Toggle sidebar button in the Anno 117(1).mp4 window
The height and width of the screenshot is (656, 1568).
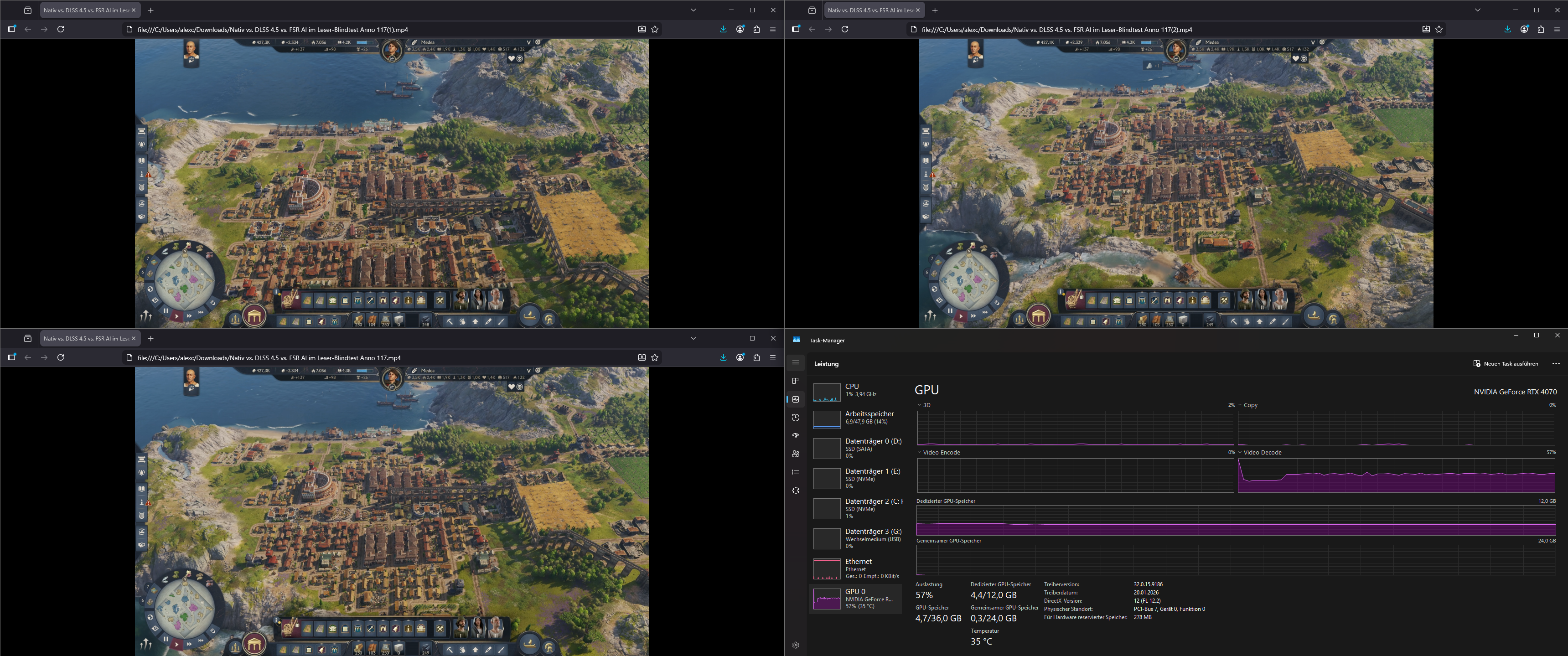11,29
